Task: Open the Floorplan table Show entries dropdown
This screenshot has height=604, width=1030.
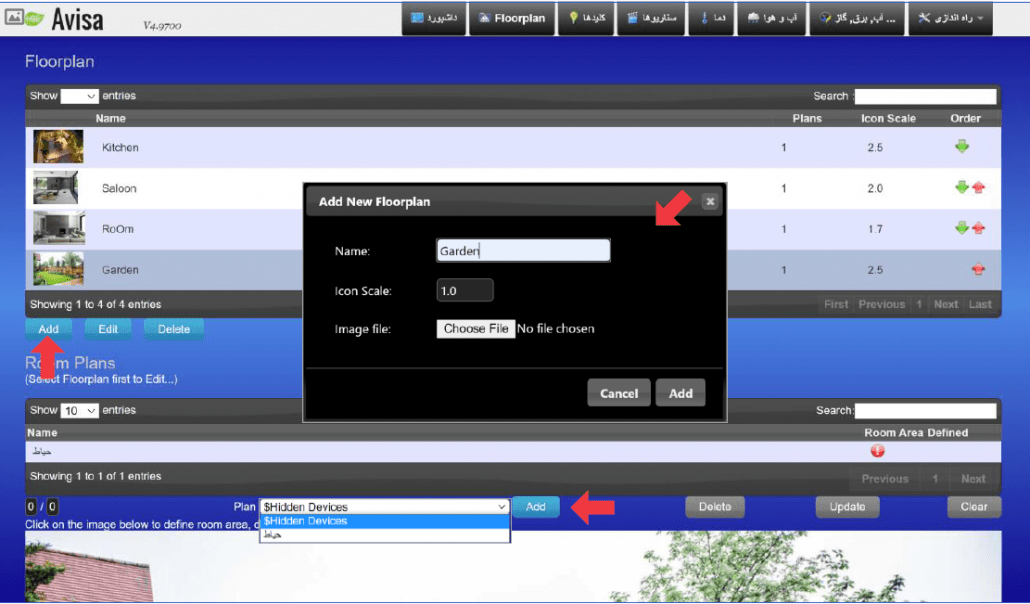Action: point(79,96)
